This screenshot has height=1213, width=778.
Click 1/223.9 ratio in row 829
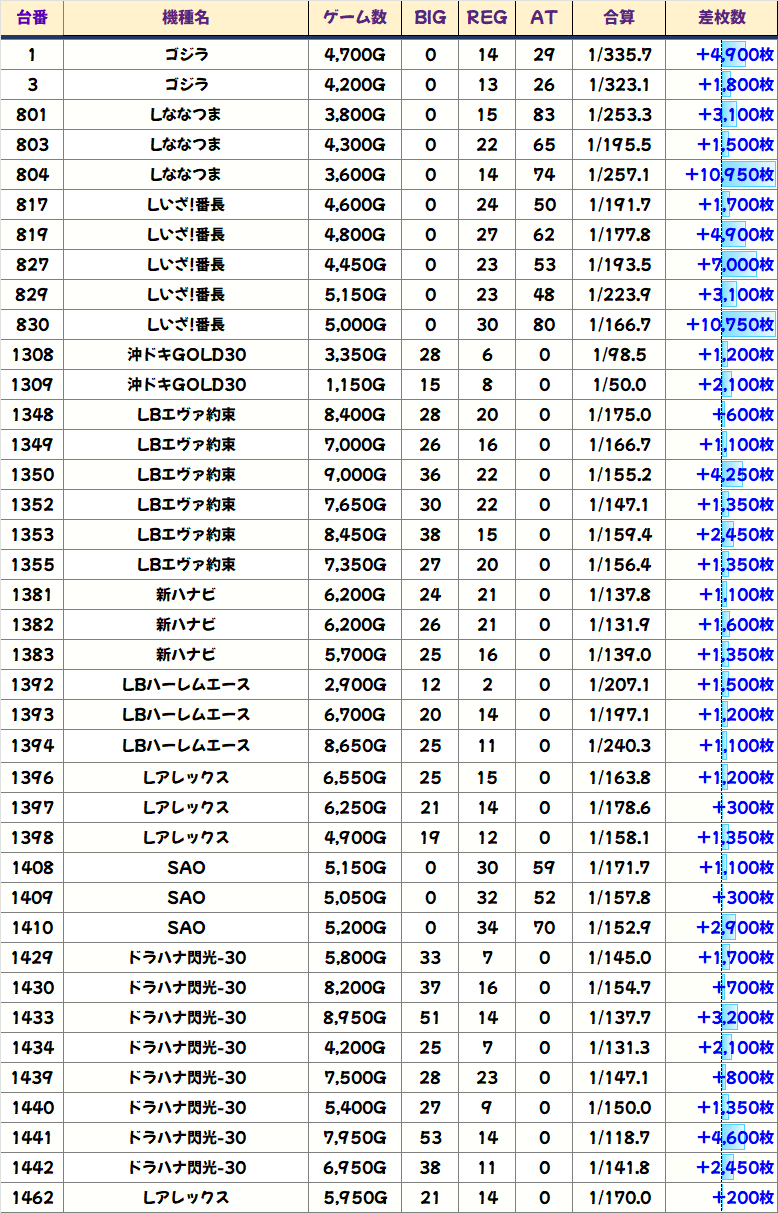point(619,295)
